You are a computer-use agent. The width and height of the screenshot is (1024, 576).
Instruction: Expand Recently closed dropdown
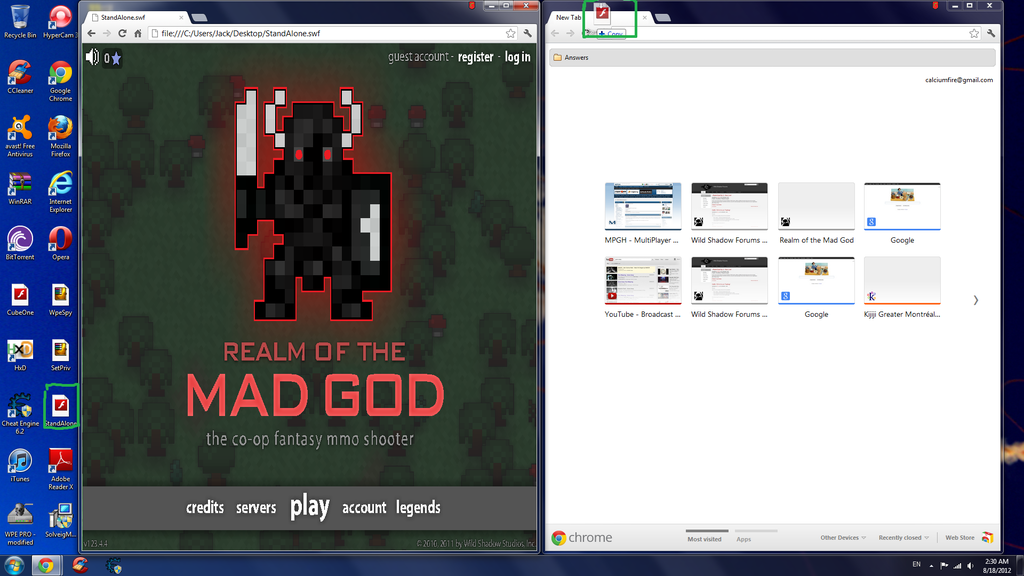point(903,537)
